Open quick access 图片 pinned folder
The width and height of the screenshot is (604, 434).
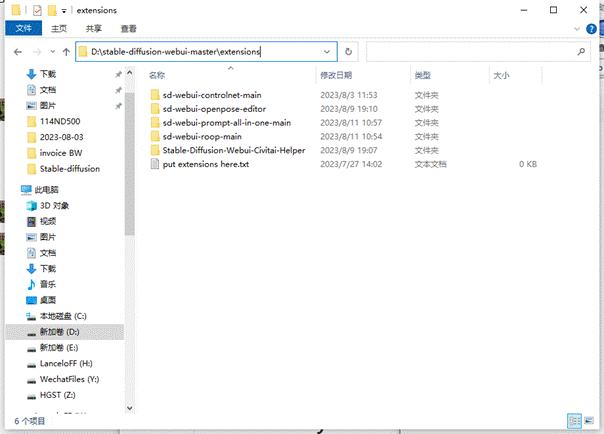coord(48,106)
